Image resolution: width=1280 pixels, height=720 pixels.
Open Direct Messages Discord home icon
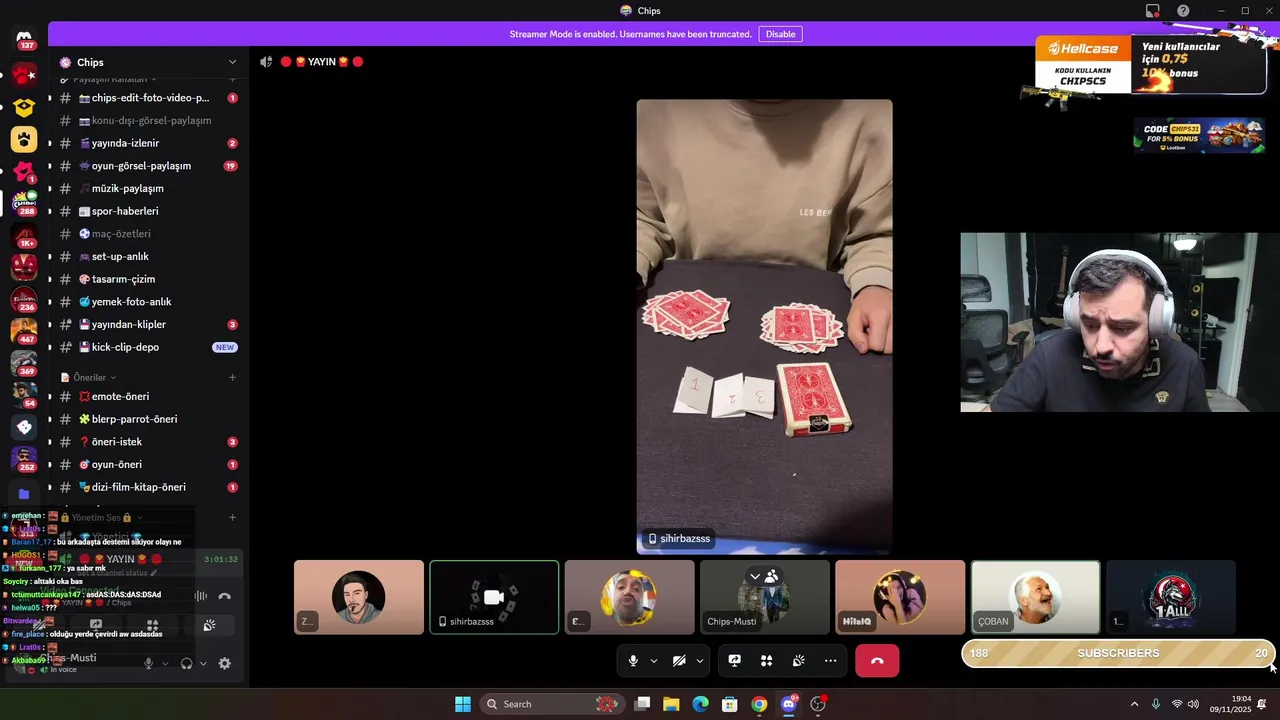coord(24,39)
